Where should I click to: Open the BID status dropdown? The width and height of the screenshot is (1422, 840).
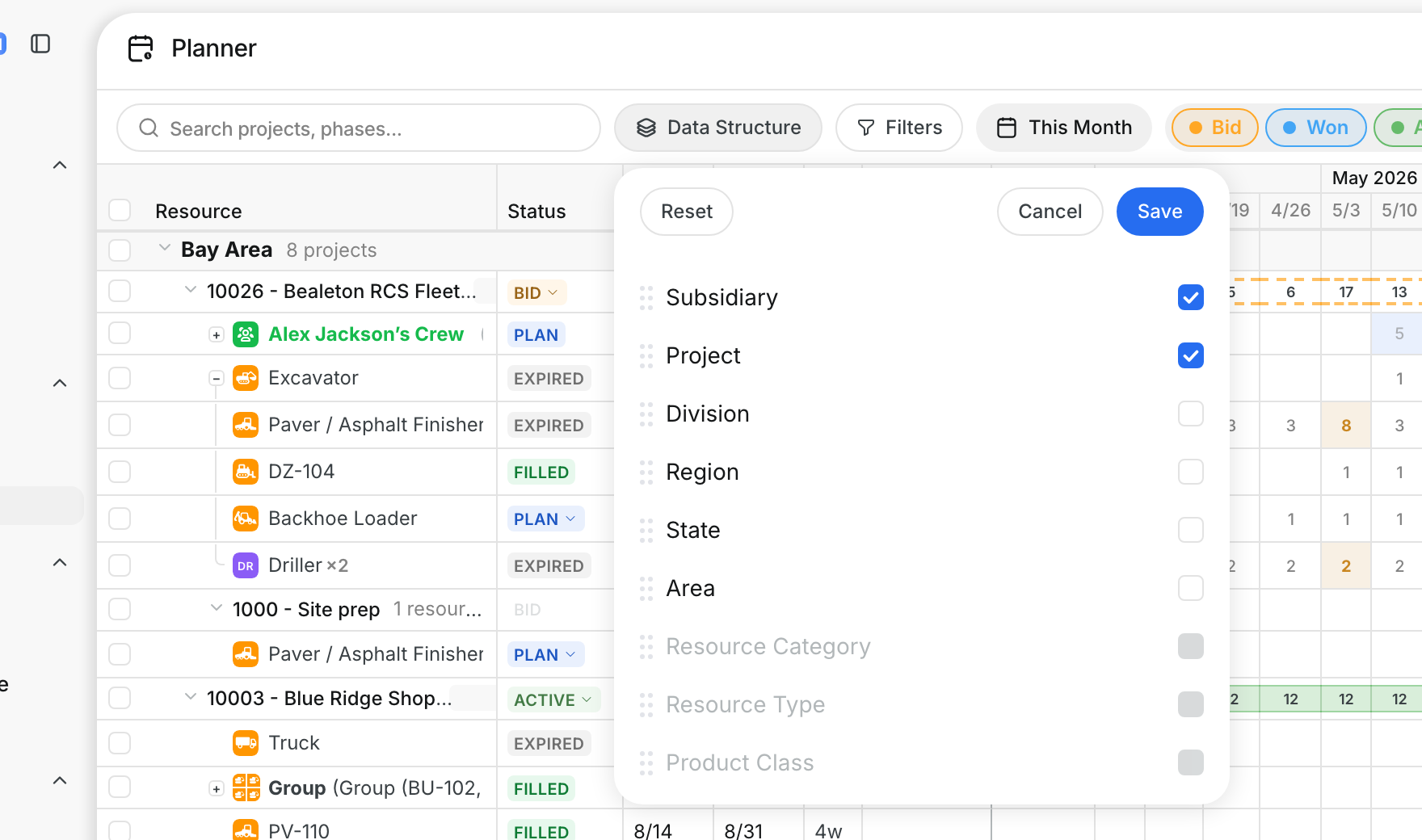[536, 292]
